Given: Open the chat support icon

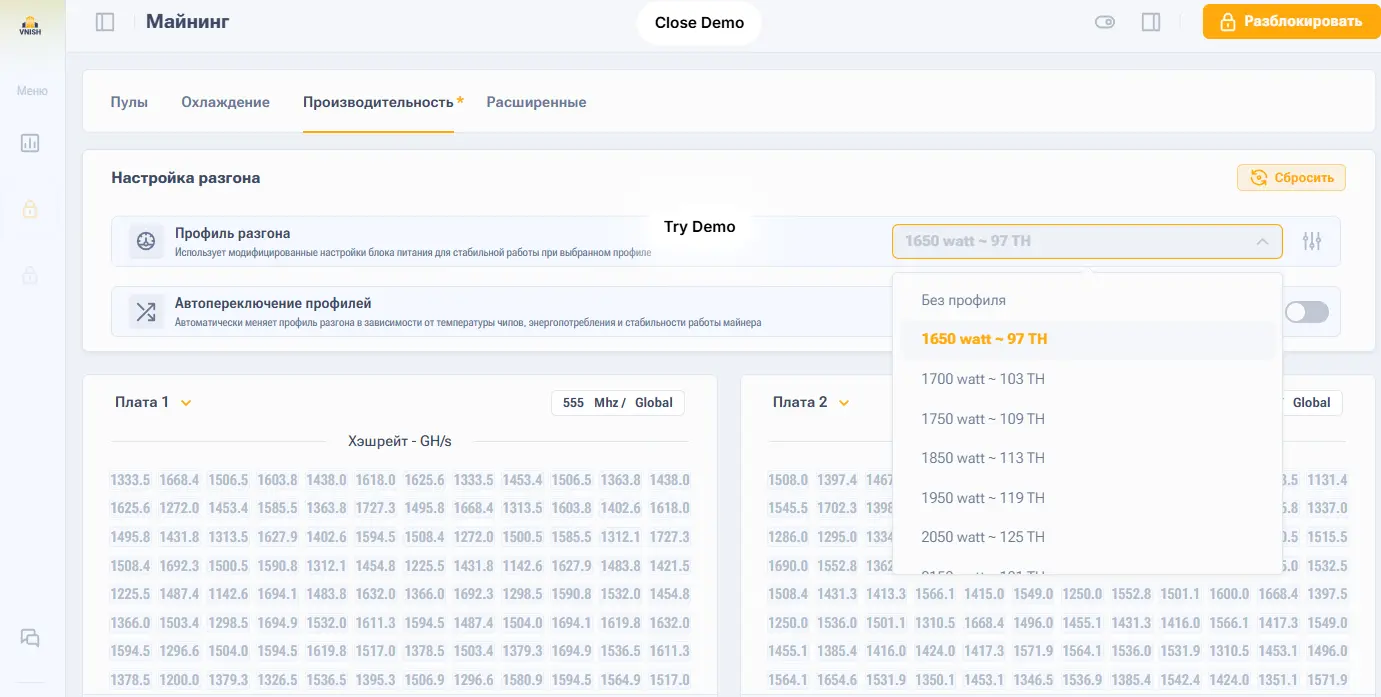Looking at the screenshot, I should 30,638.
